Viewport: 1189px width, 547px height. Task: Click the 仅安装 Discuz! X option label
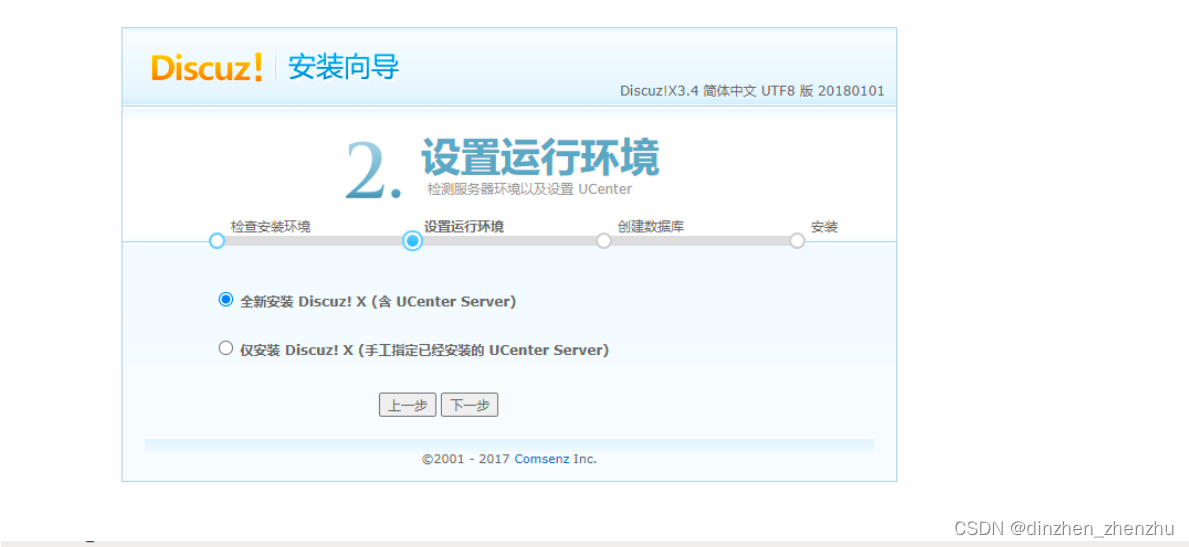click(425, 351)
